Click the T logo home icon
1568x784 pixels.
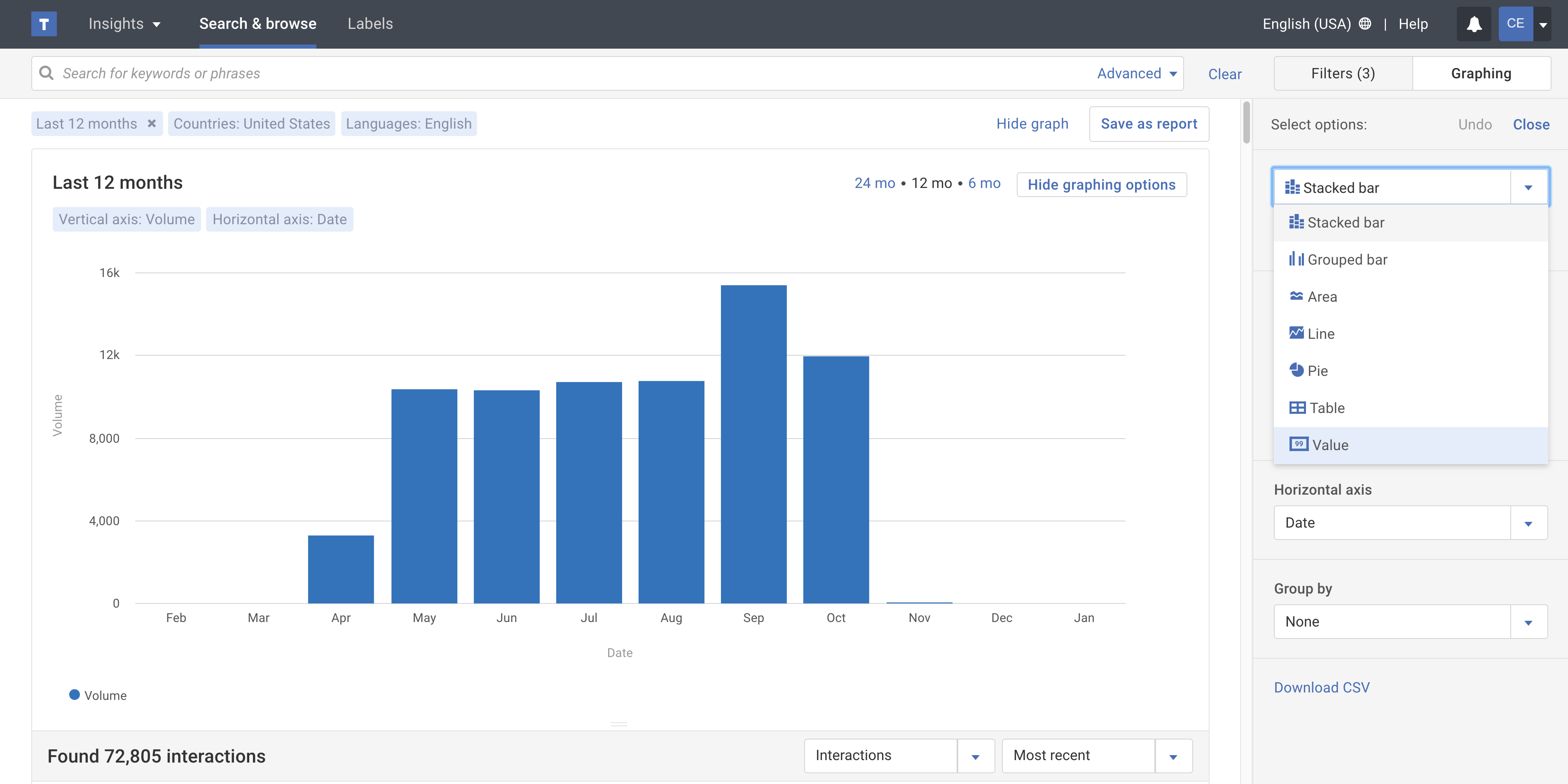(44, 24)
